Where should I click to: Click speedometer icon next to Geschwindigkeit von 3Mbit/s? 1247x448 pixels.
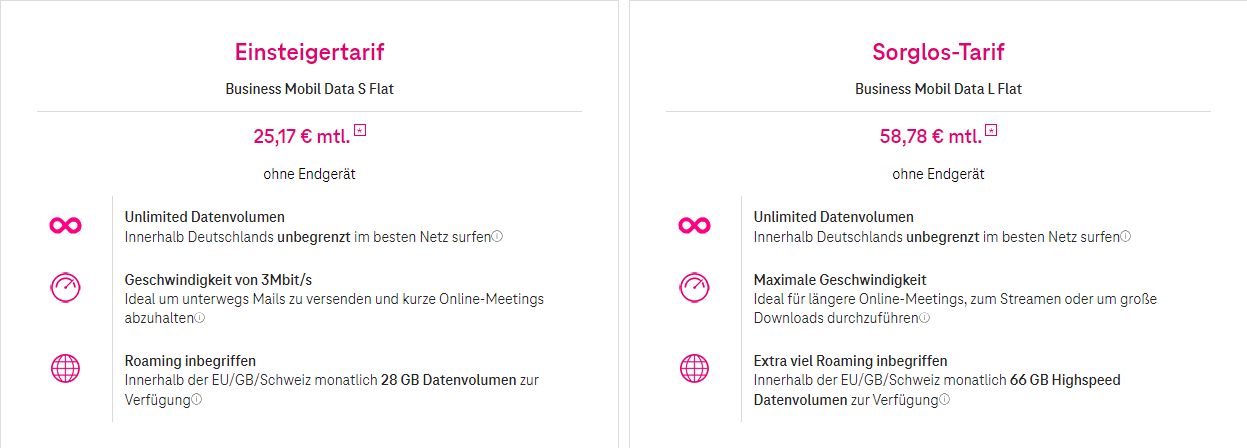click(x=65, y=288)
